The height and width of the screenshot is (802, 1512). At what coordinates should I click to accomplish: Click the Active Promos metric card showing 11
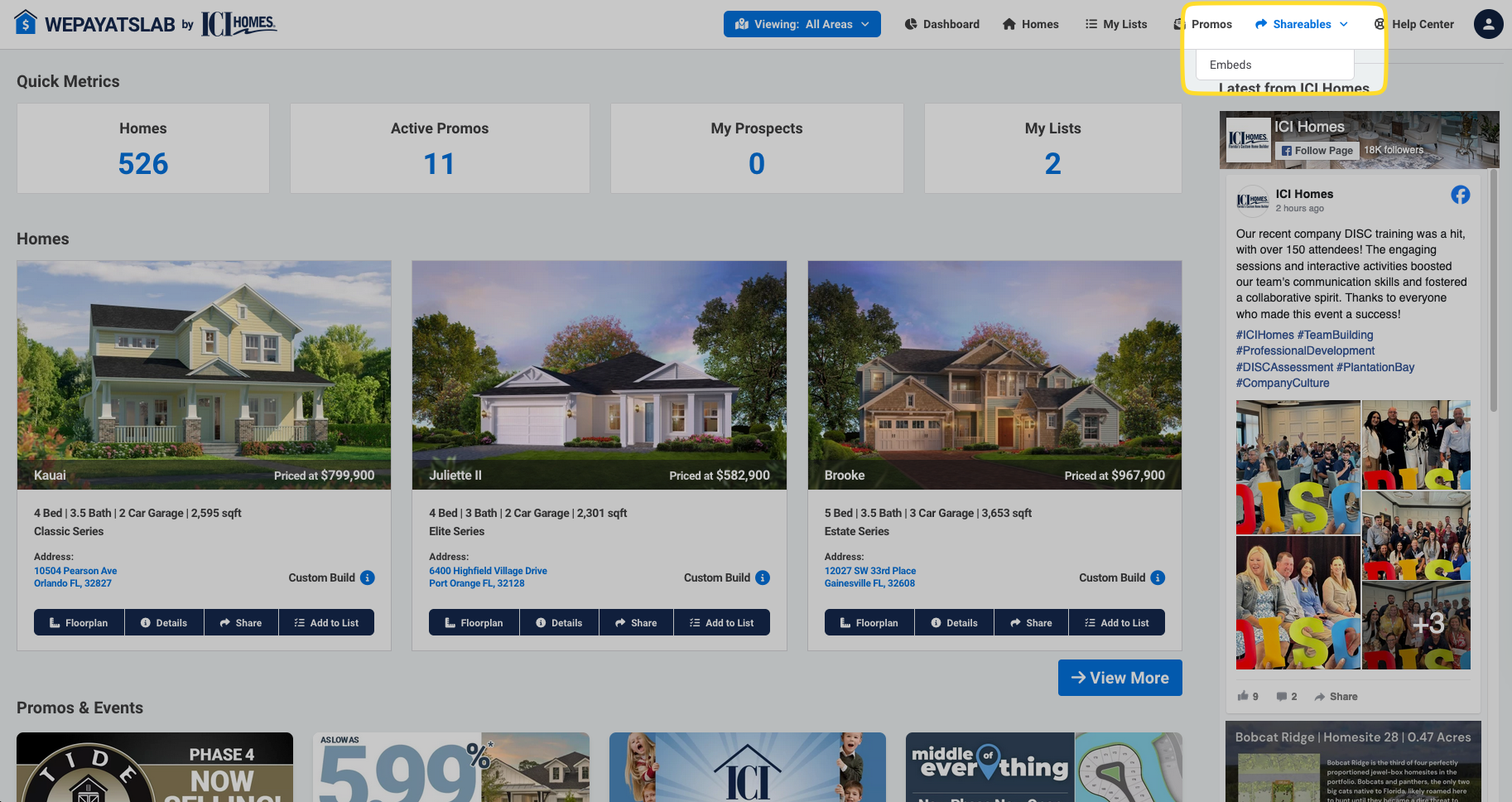coord(440,148)
